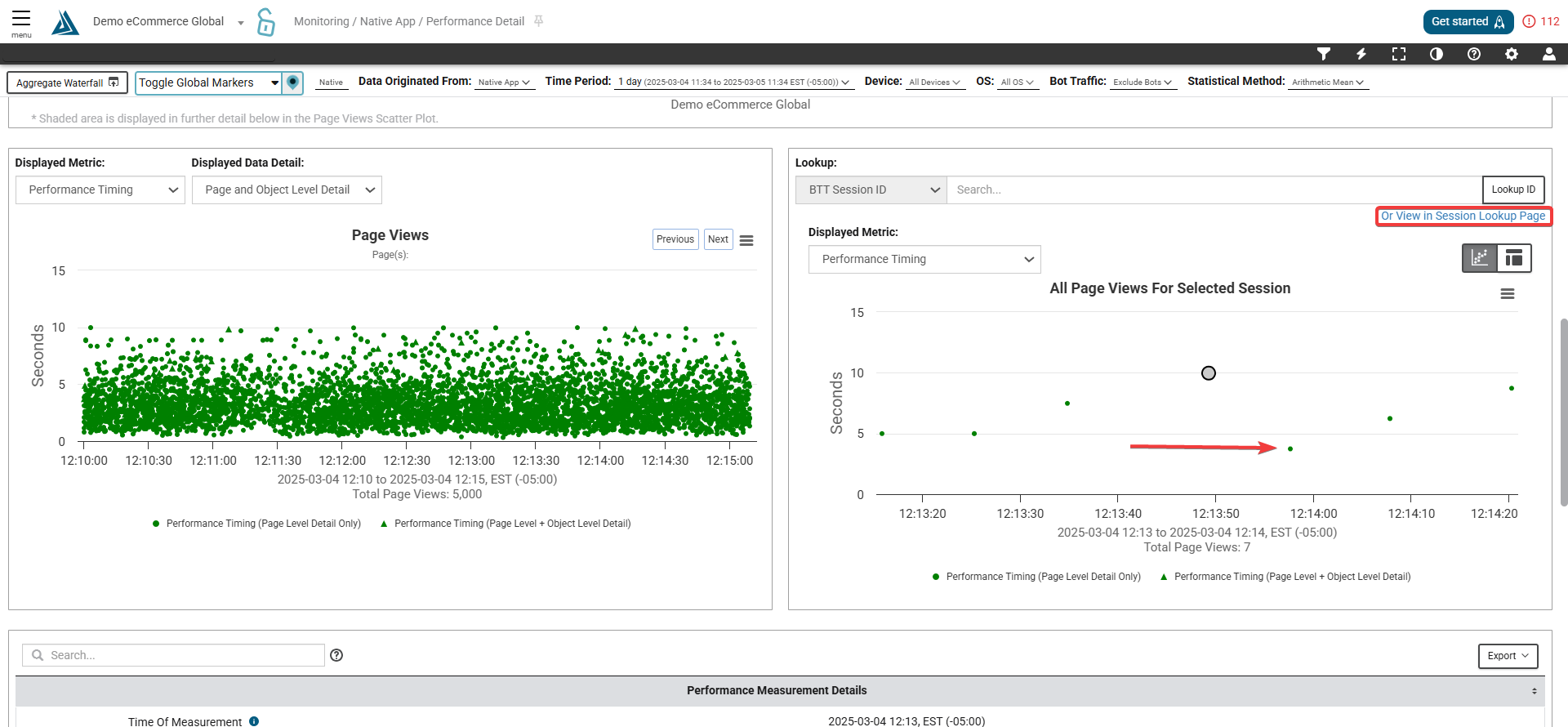The width and height of the screenshot is (1568, 727).
Task: Click Next button on Page Views chart
Action: 718,239
